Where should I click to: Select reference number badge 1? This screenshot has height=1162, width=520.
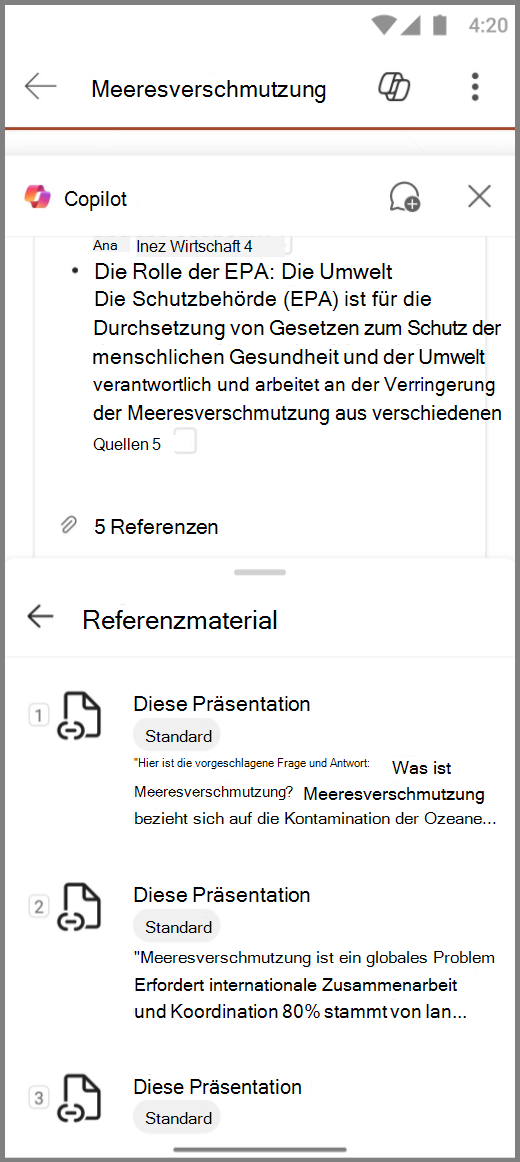click(39, 715)
